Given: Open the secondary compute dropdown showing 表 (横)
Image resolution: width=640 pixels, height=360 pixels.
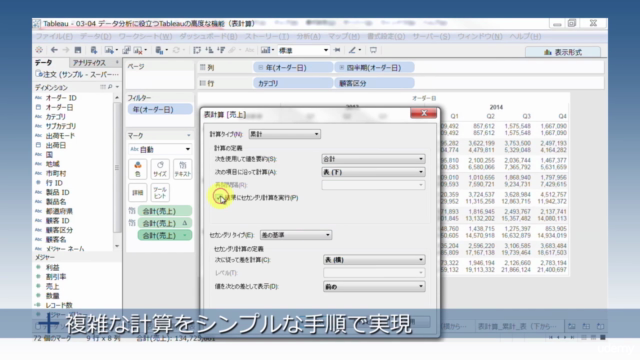Looking at the screenshot, I should [374, 260].
